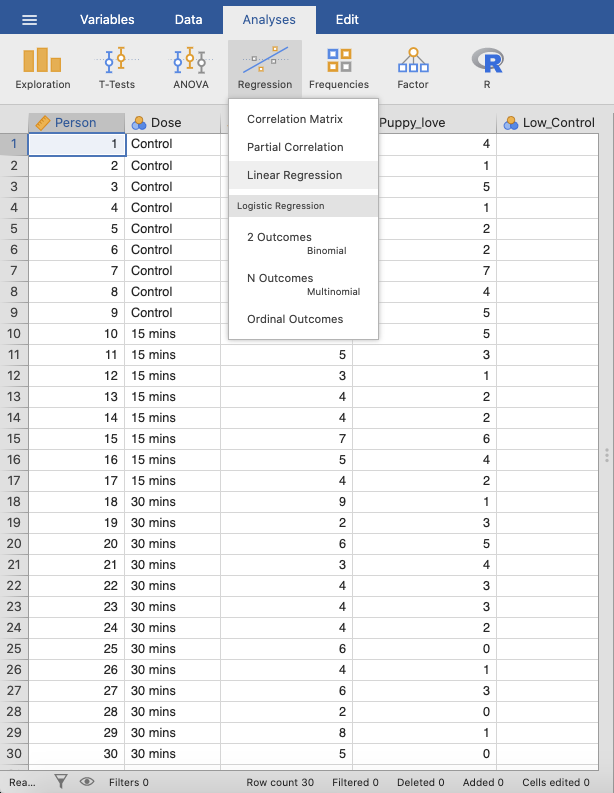The height and width of the screenshot is (793, 614).
Task: Toggle the eye visibility icon in status bar
Action: 87,782
